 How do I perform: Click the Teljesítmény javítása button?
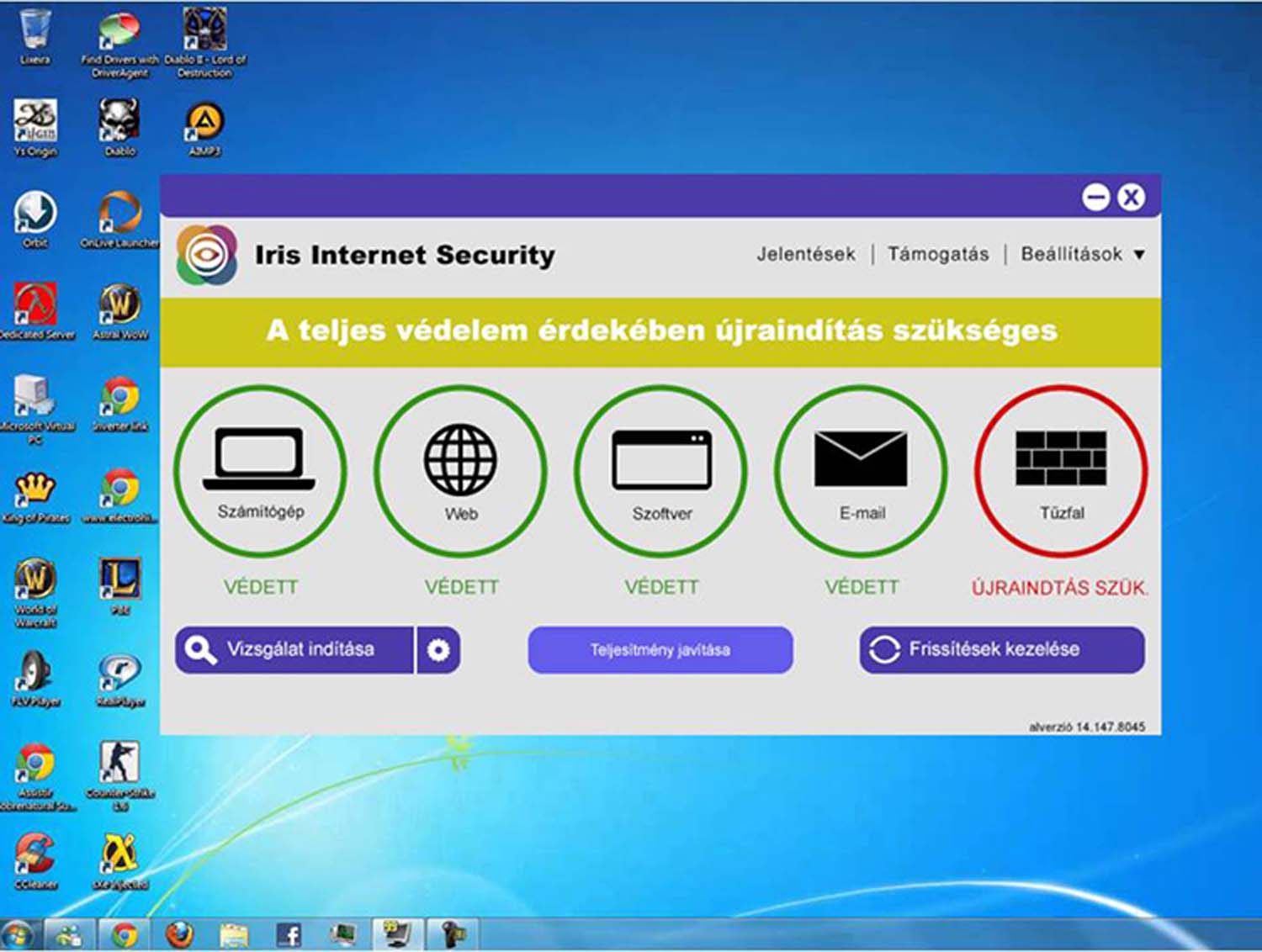[660, 650]
